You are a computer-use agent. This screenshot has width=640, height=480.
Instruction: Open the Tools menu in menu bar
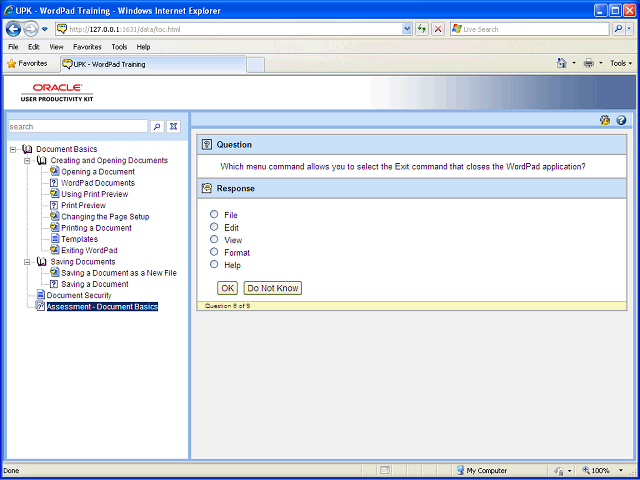click(x=119, y=47)
